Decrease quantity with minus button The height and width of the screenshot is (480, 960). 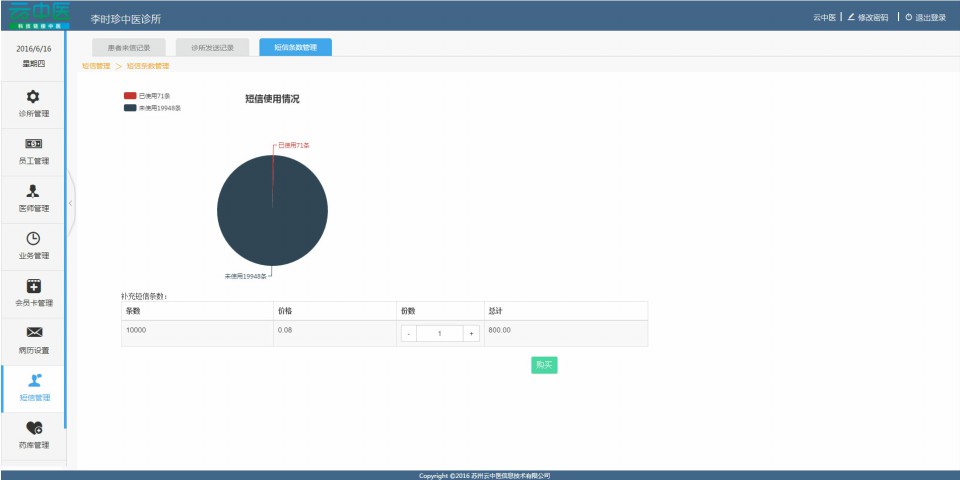pos(409,334)
